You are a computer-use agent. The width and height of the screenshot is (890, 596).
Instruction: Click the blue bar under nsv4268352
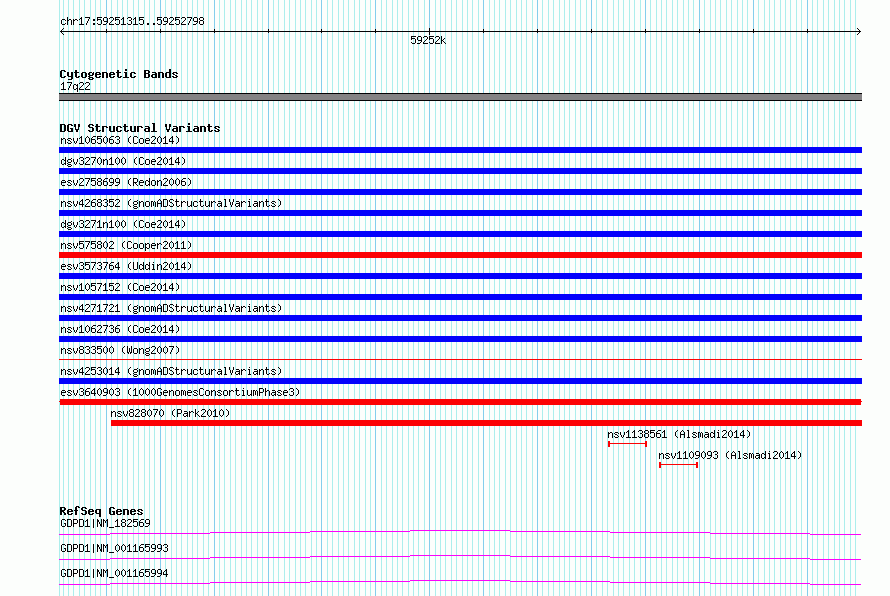click(460, 213)
